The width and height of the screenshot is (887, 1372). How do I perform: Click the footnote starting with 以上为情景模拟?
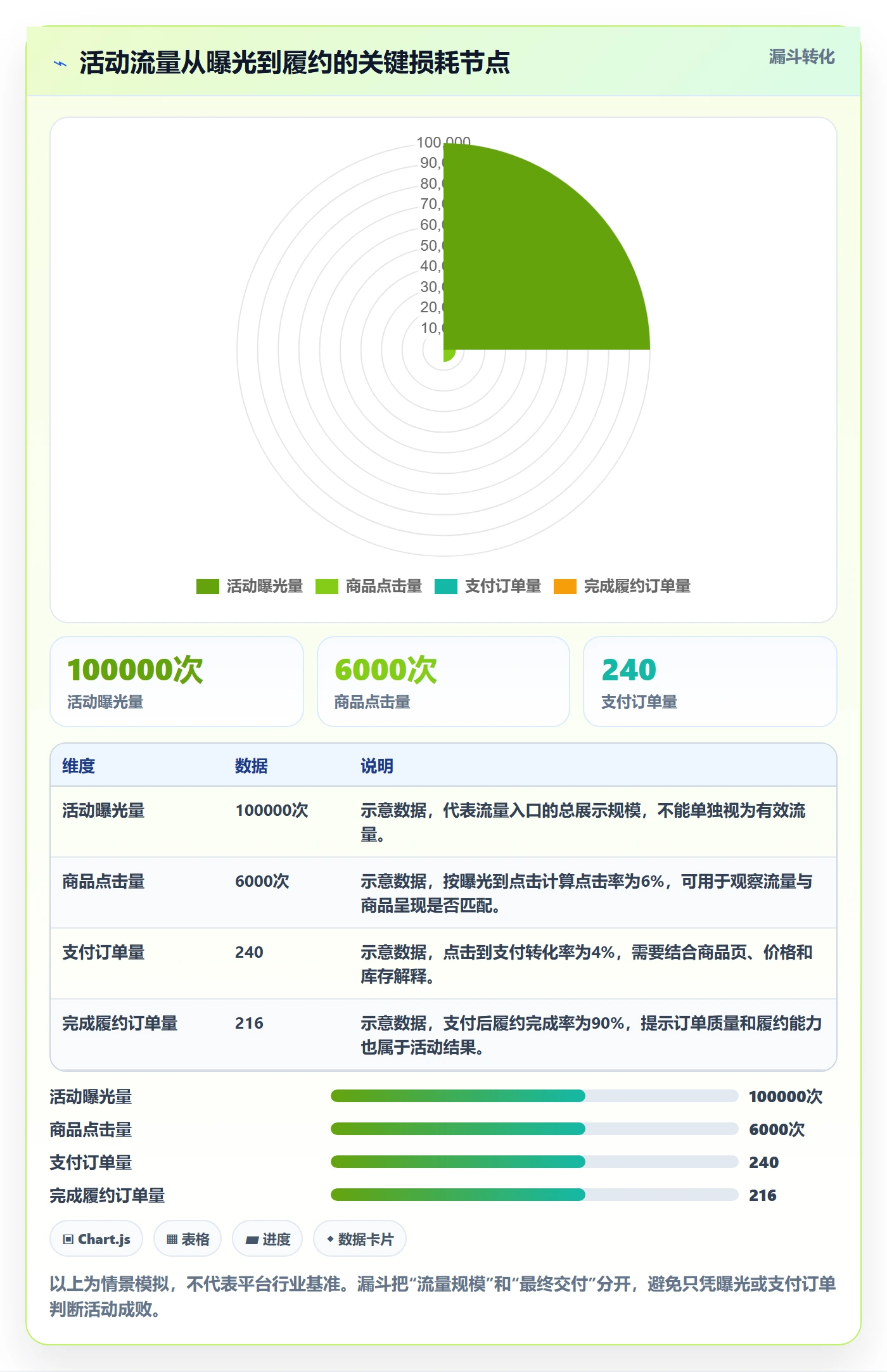click(x=443, y=1296)
